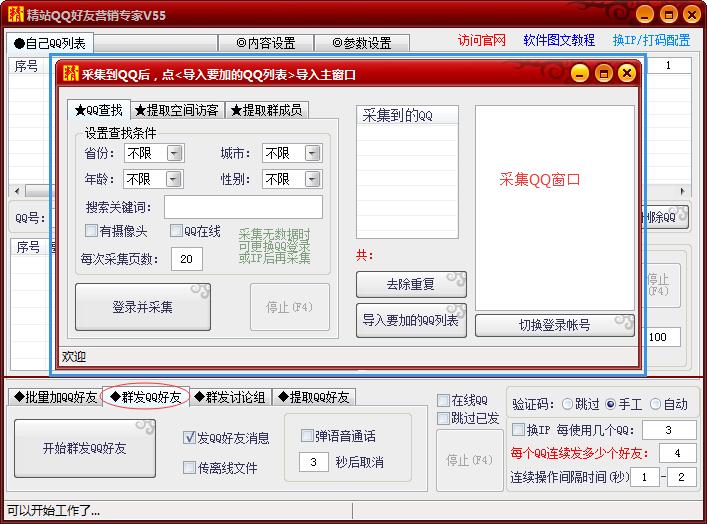
Task: Open the 换IP/打码配置 link
Action: pyautogui.click(x=651, y=41)
